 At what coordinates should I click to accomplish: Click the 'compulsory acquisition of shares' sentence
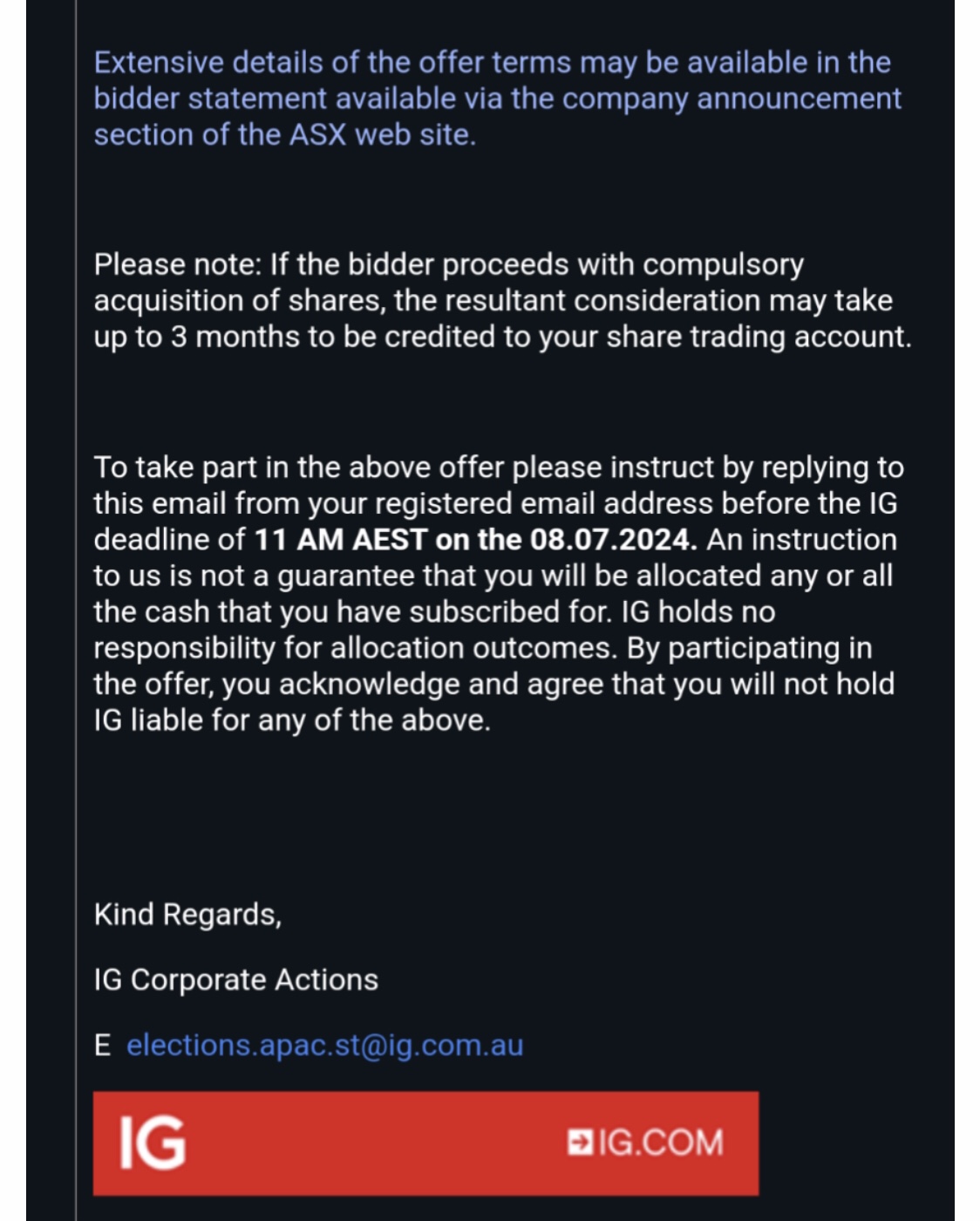[x=449, y=283]
